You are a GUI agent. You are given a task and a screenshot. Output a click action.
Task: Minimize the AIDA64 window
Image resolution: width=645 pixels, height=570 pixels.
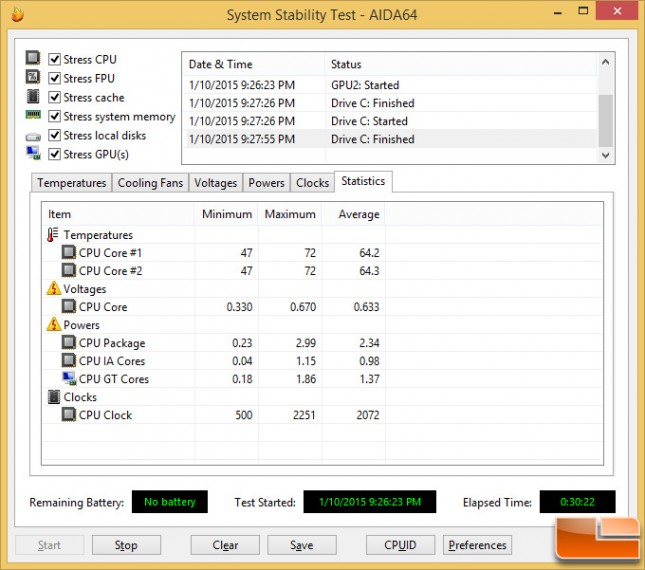(558, 12)
